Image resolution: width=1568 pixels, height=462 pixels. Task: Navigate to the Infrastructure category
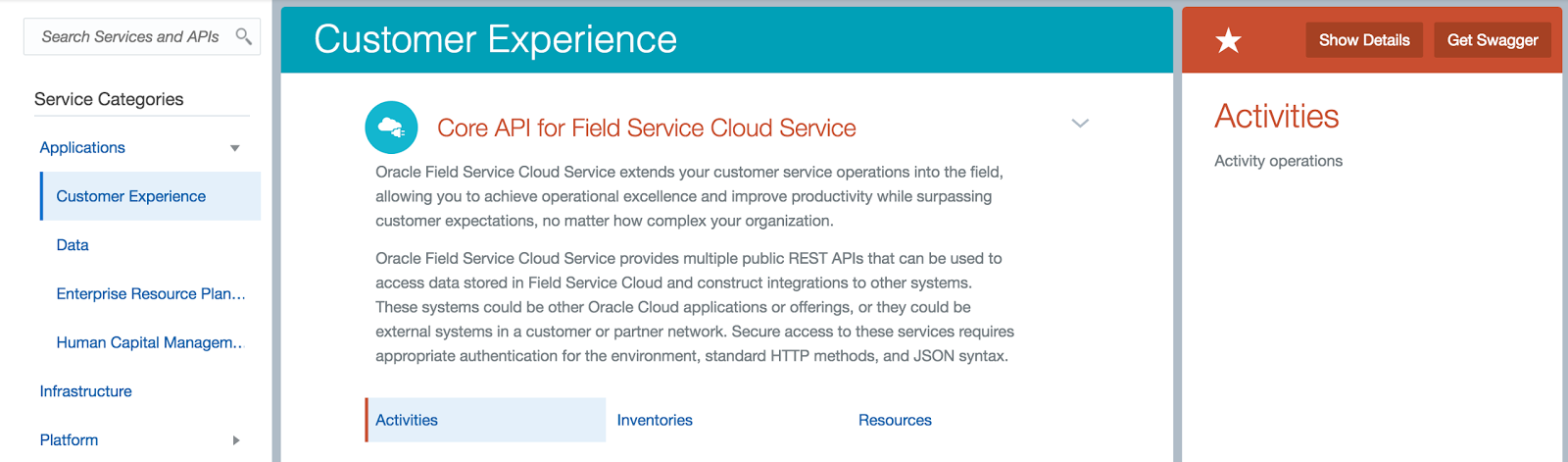tap(85, 391)
